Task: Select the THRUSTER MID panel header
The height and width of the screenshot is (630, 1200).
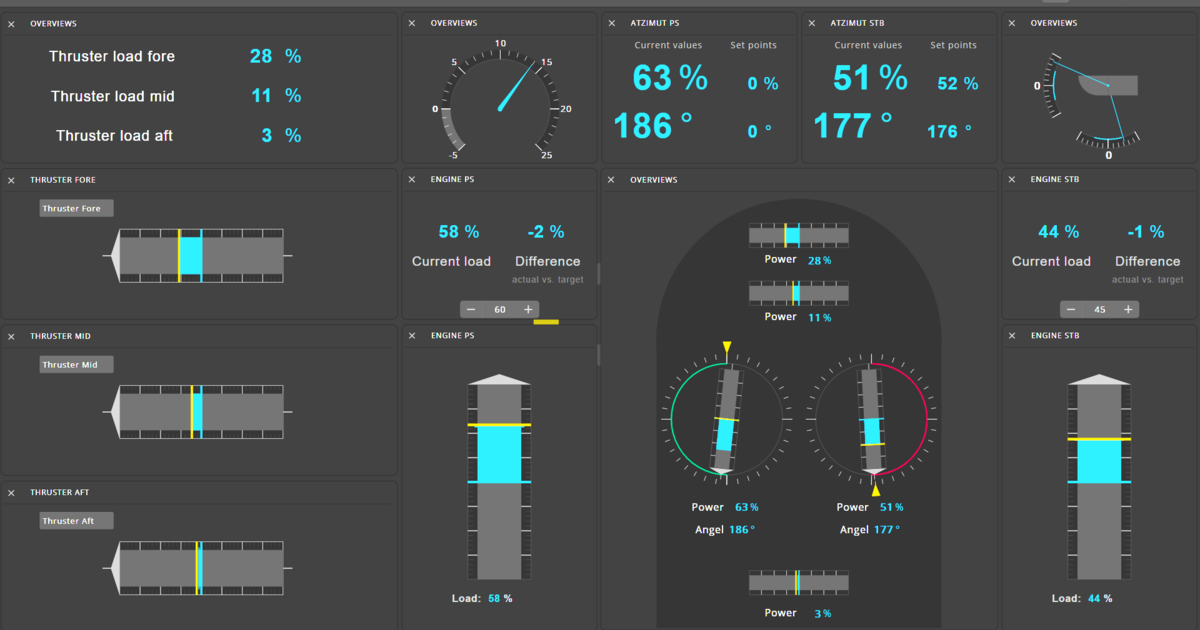Action: pyautogui.click(x=62, y=336)
